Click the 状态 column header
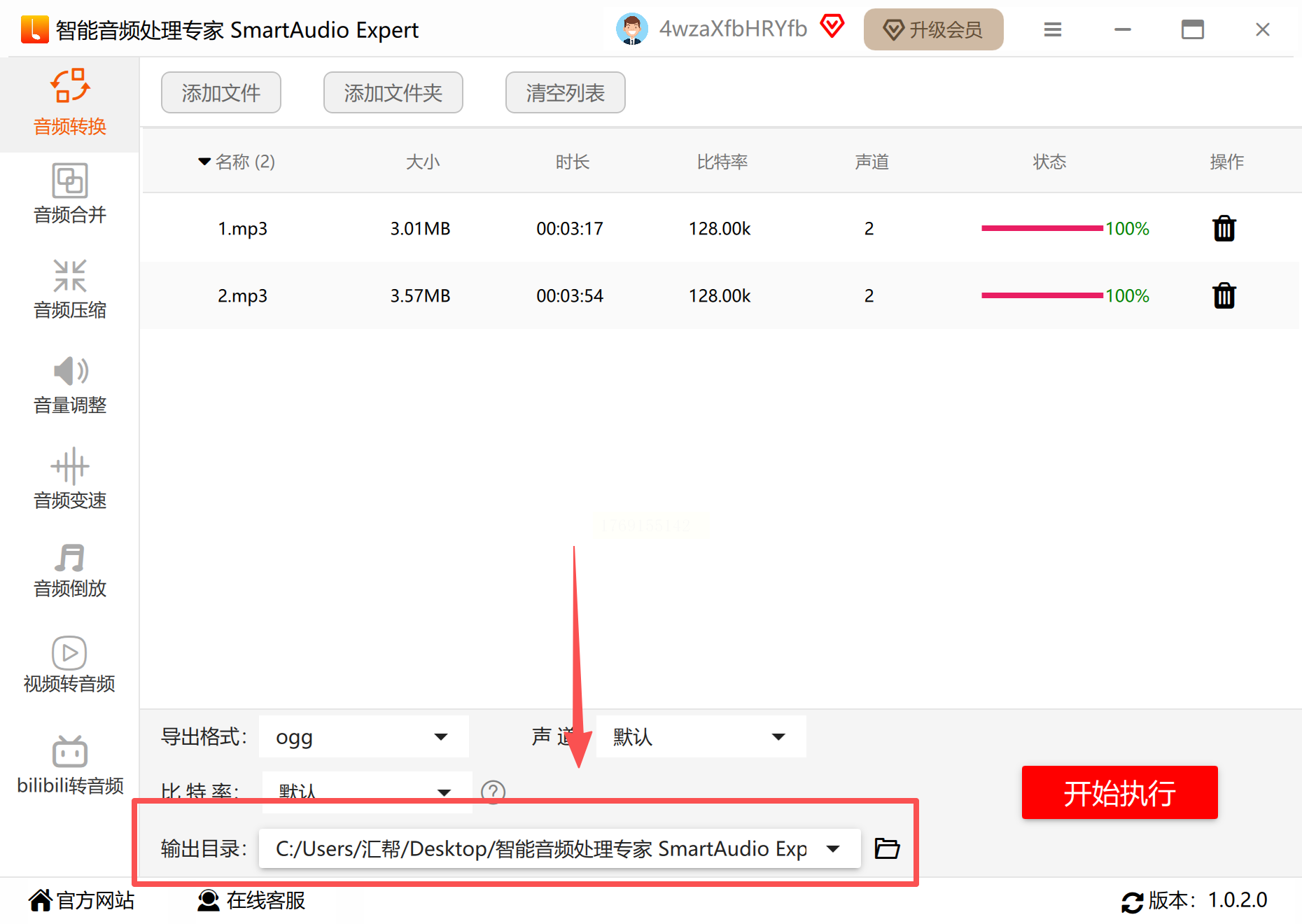The height and width of the screenshot is (924, 1302). (x=1050, y=162)
